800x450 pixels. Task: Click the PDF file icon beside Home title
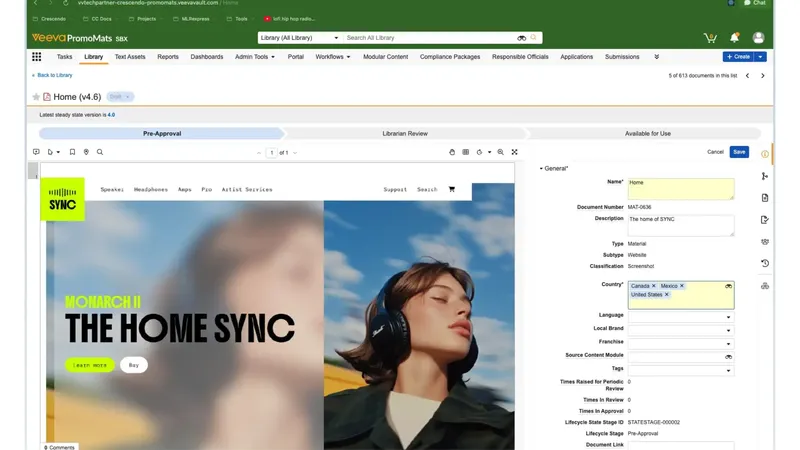(x=47, y=97)
